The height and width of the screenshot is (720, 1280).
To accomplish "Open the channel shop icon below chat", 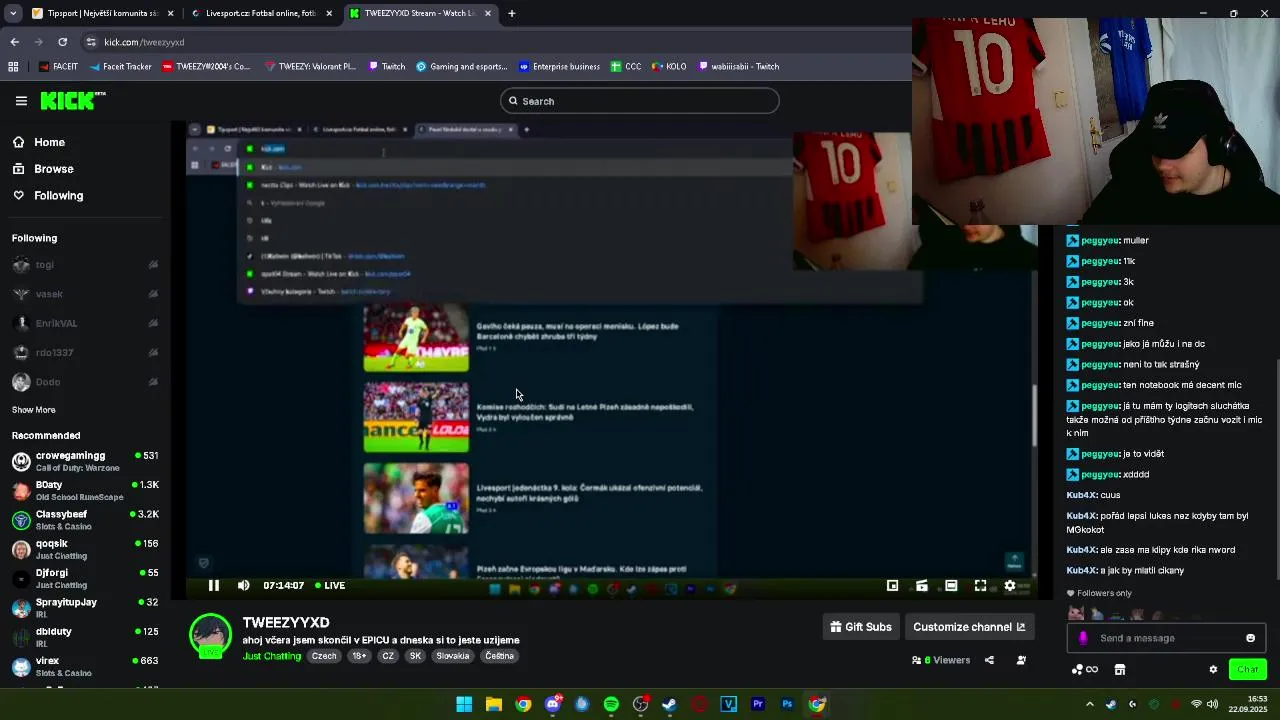I will 1120,670.
